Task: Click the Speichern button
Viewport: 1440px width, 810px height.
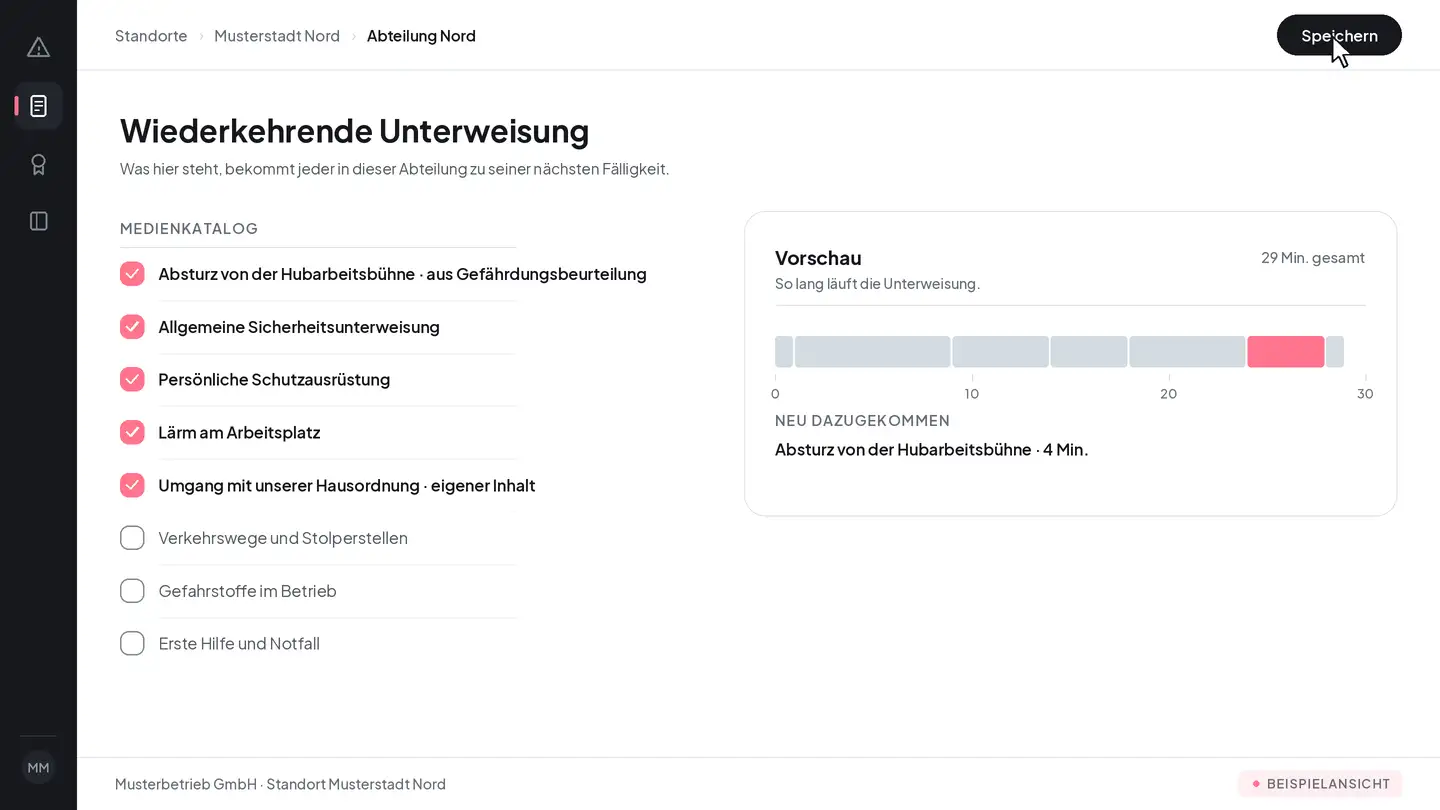Action: 1339,35
